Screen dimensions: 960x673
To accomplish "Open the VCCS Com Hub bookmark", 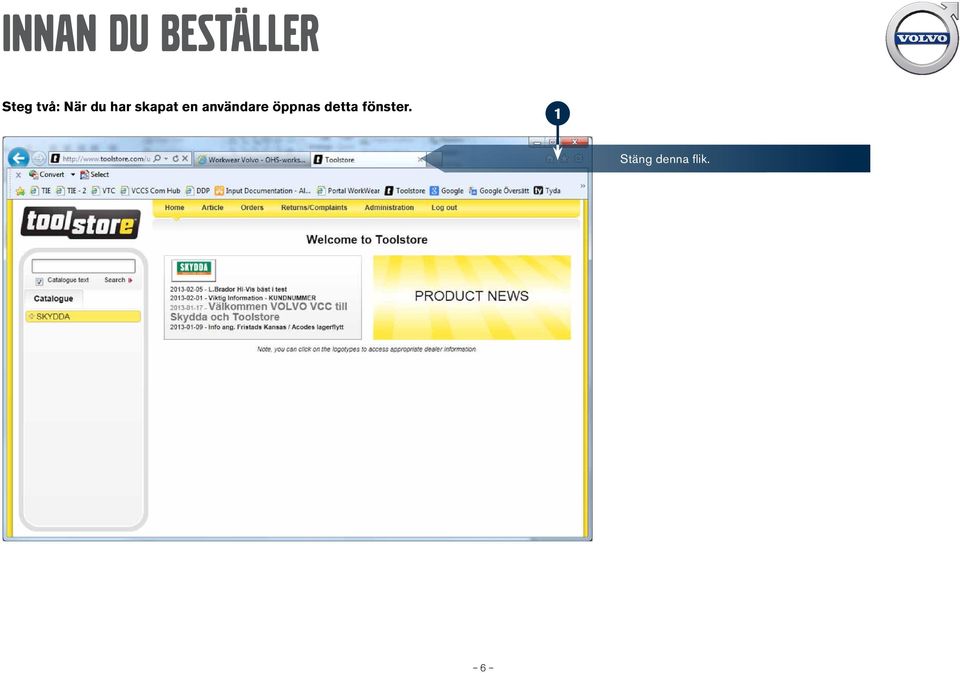I will click(151, 191).
